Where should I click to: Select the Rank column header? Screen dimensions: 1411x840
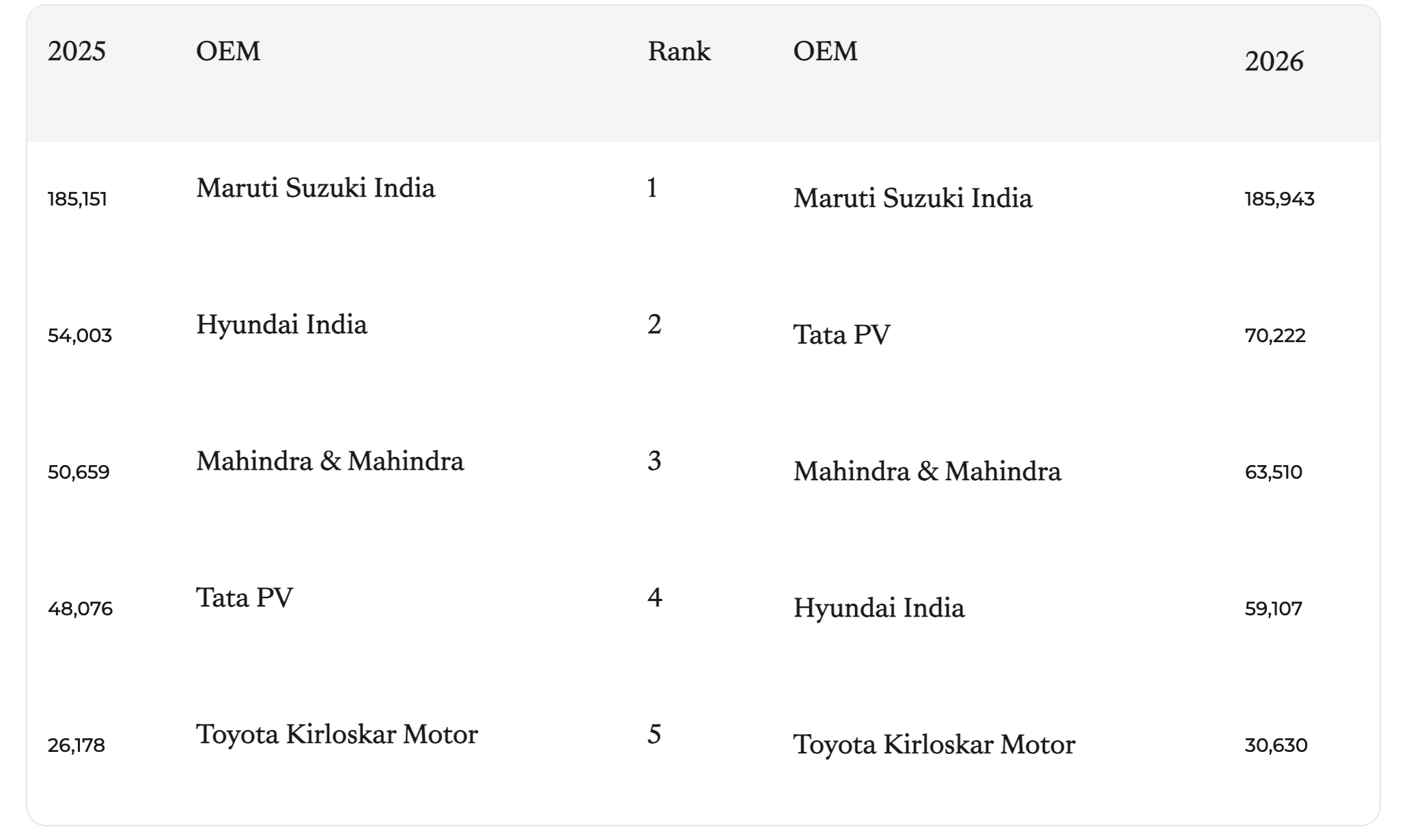(x=679, y=52)
